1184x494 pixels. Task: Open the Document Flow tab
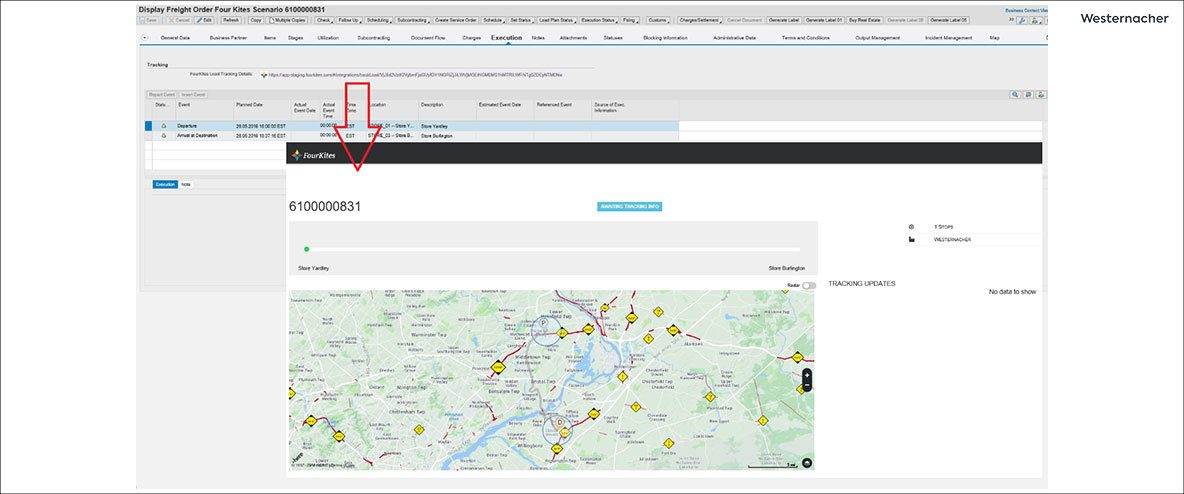[427, 38]
